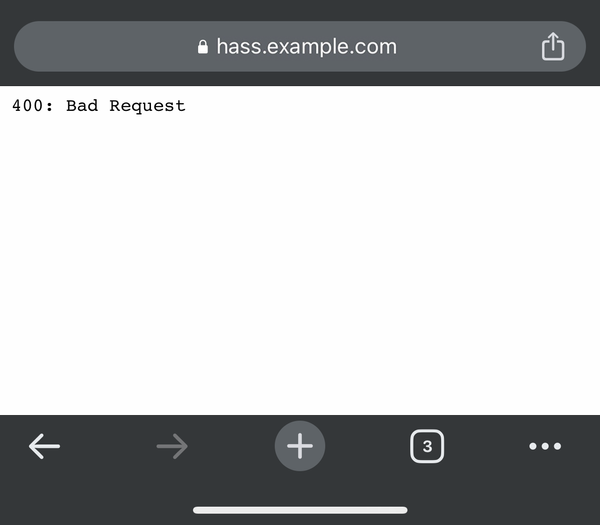Viewport: 600px width, 525px height.
Task: Click the circular grey new-tab button
Action: click(300, 446)
